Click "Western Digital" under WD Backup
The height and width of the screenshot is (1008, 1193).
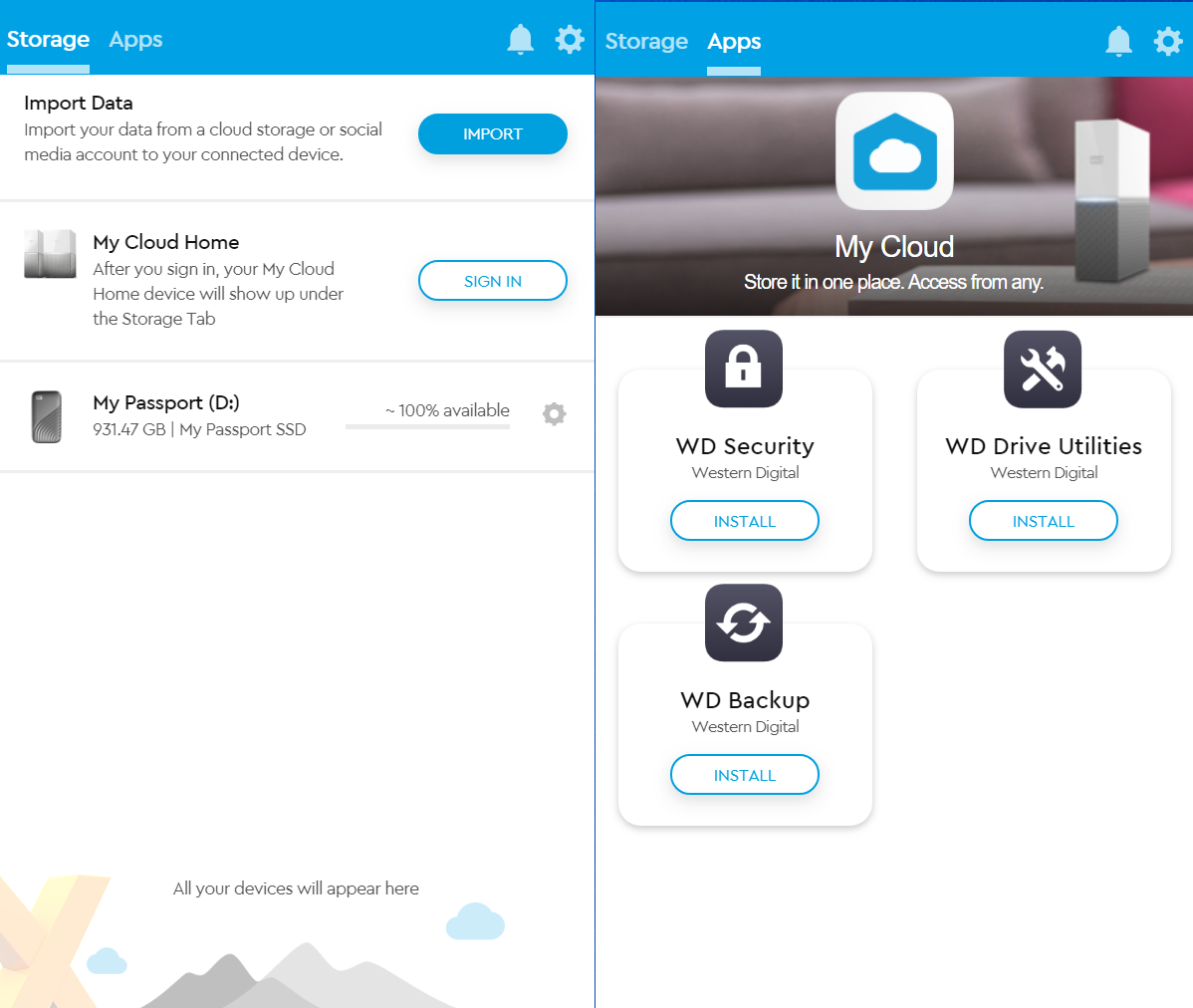point(745,726)
